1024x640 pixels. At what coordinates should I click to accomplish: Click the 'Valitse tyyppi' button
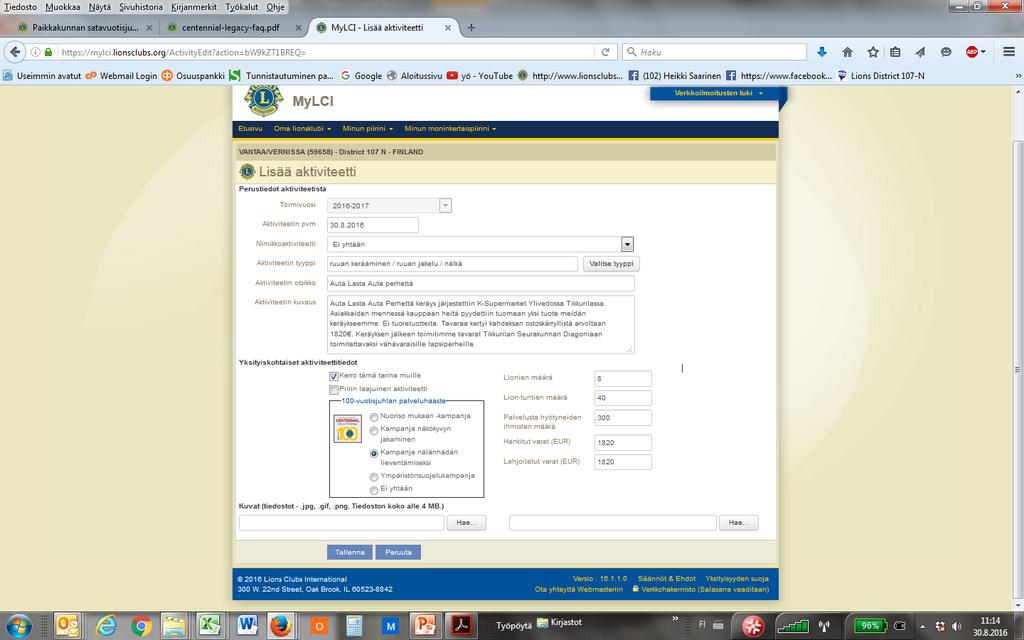click(x=611, y=264)
